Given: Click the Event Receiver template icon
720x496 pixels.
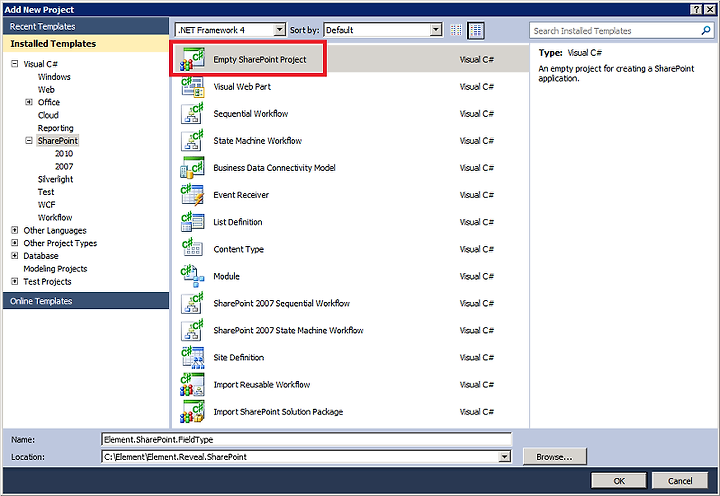Looking at the screenshot, I should coord(192,195).
